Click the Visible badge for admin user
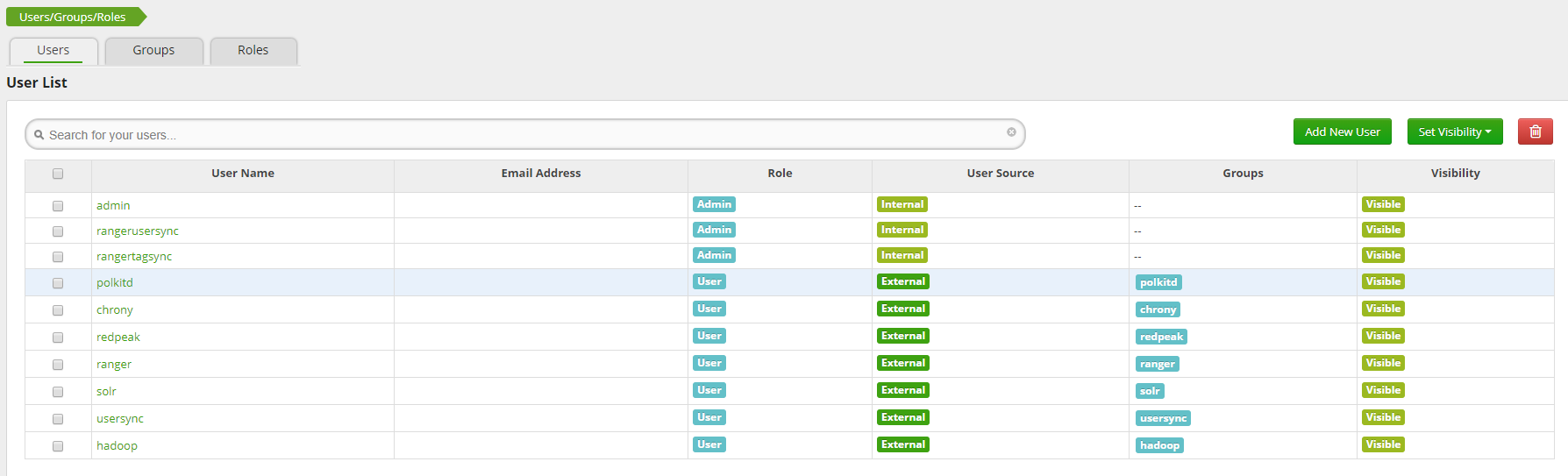Image resolution: width=1568 pixels, height=476 pixels. (1382, 204)
